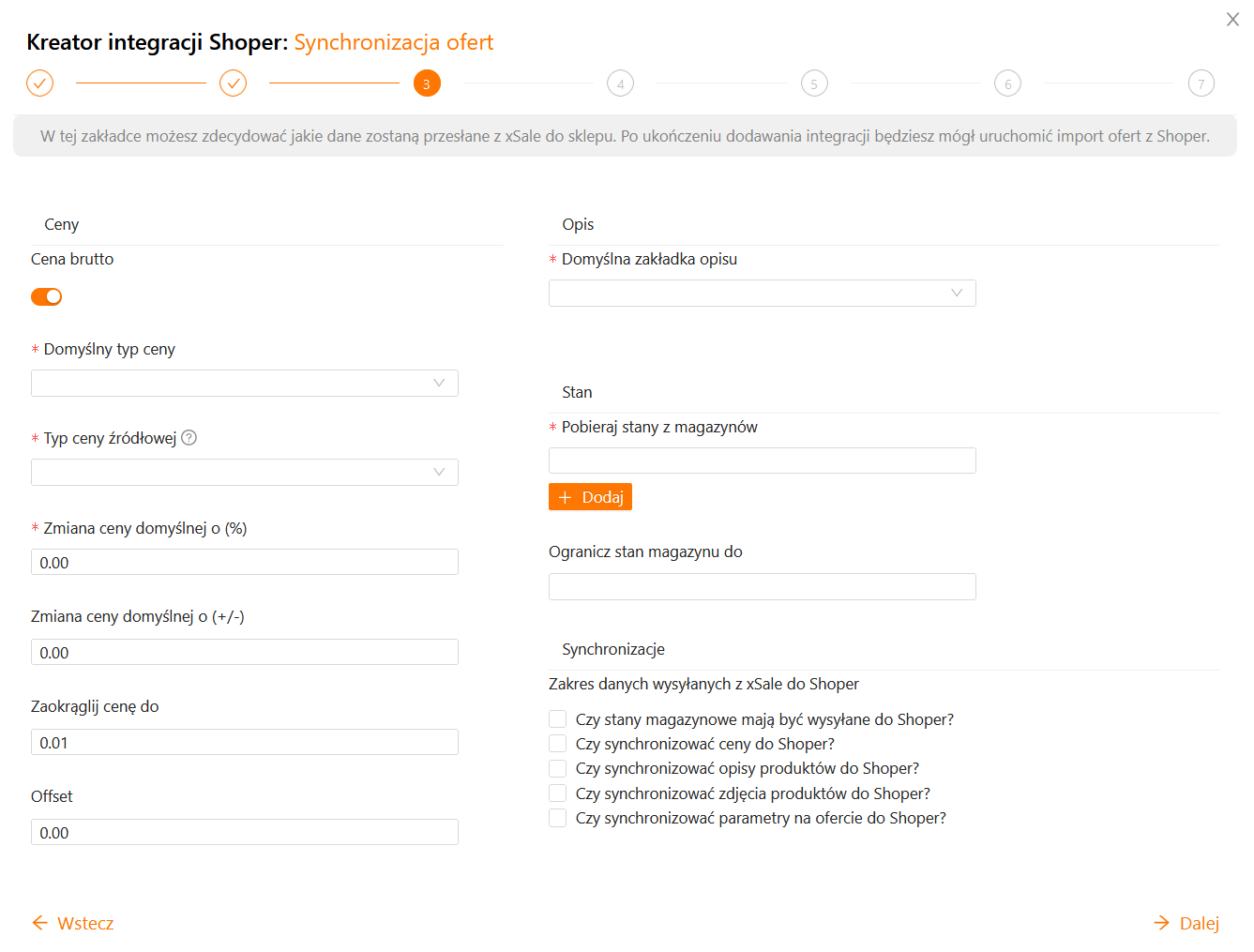Open the Domyślna zakładka opisu dropdown
This screenshot has width=1254, height=952.
click(762, 293)
